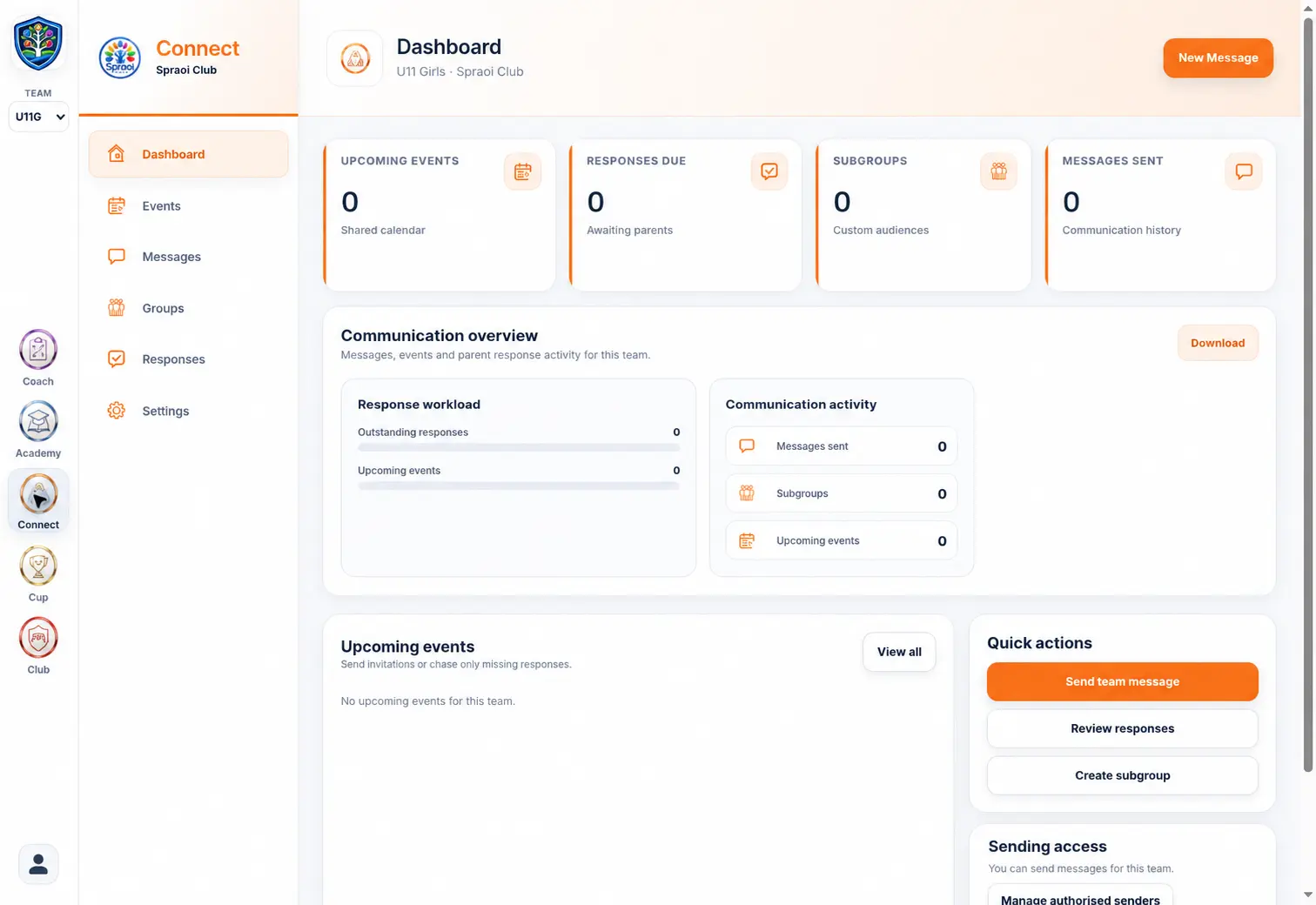Open Messages in the sidebar

[189, 257]
